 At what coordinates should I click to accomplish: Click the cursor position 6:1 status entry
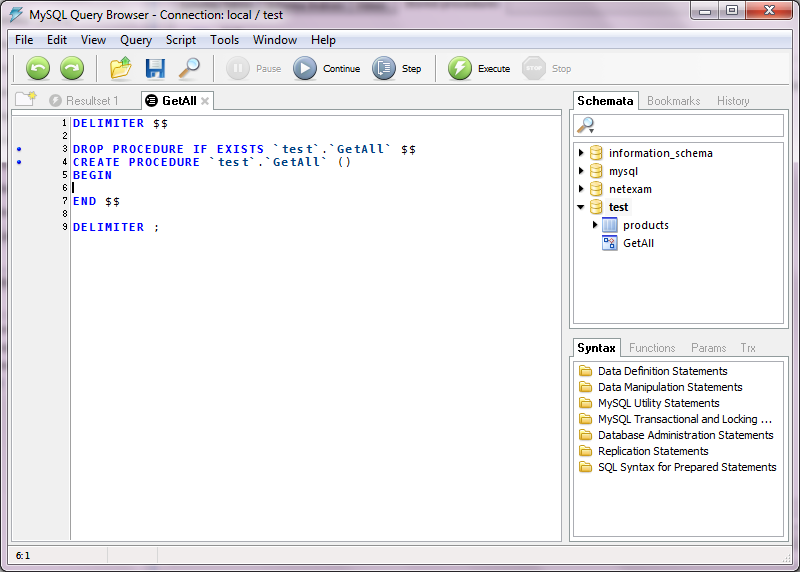23,556
